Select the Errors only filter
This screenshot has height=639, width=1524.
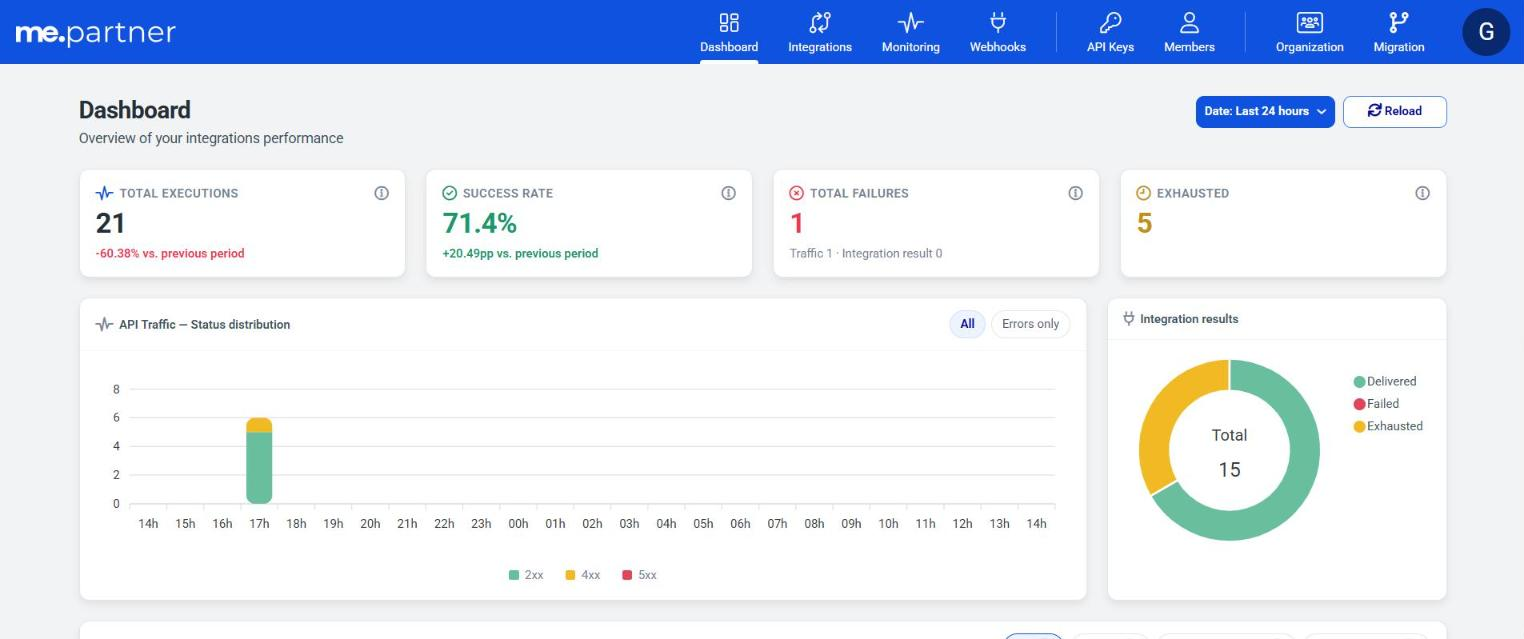pos(1030,324)
